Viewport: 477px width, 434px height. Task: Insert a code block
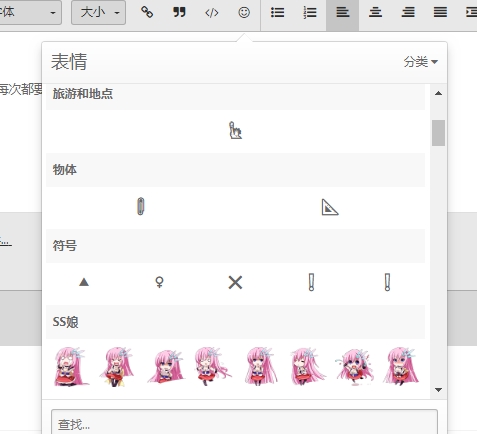tap(212, 13)
